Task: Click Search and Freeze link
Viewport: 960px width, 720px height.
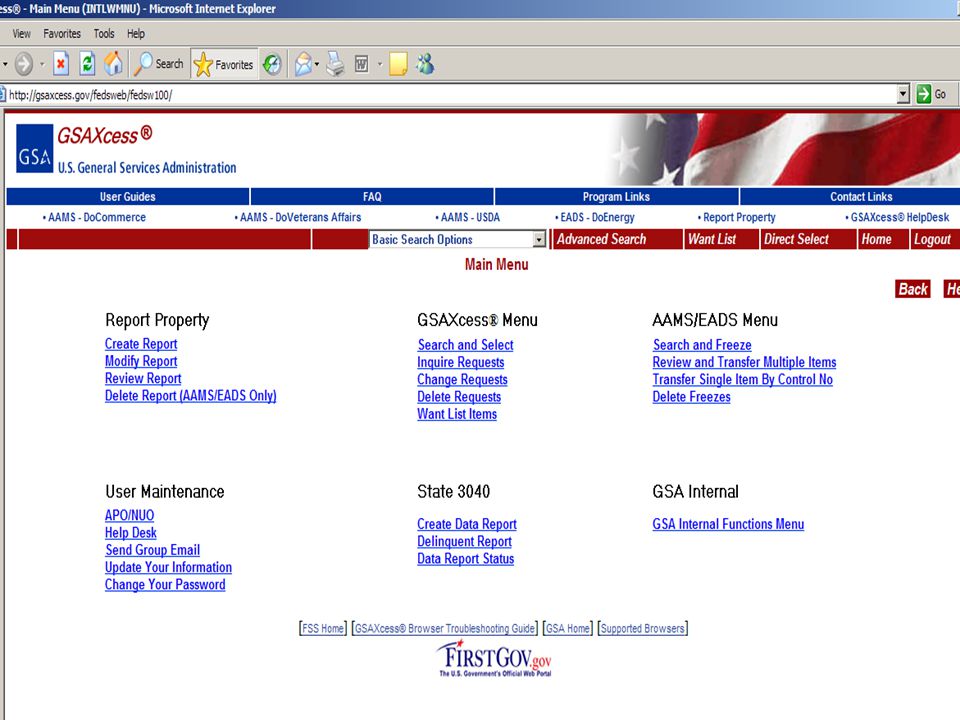Action: pos(702,345)
